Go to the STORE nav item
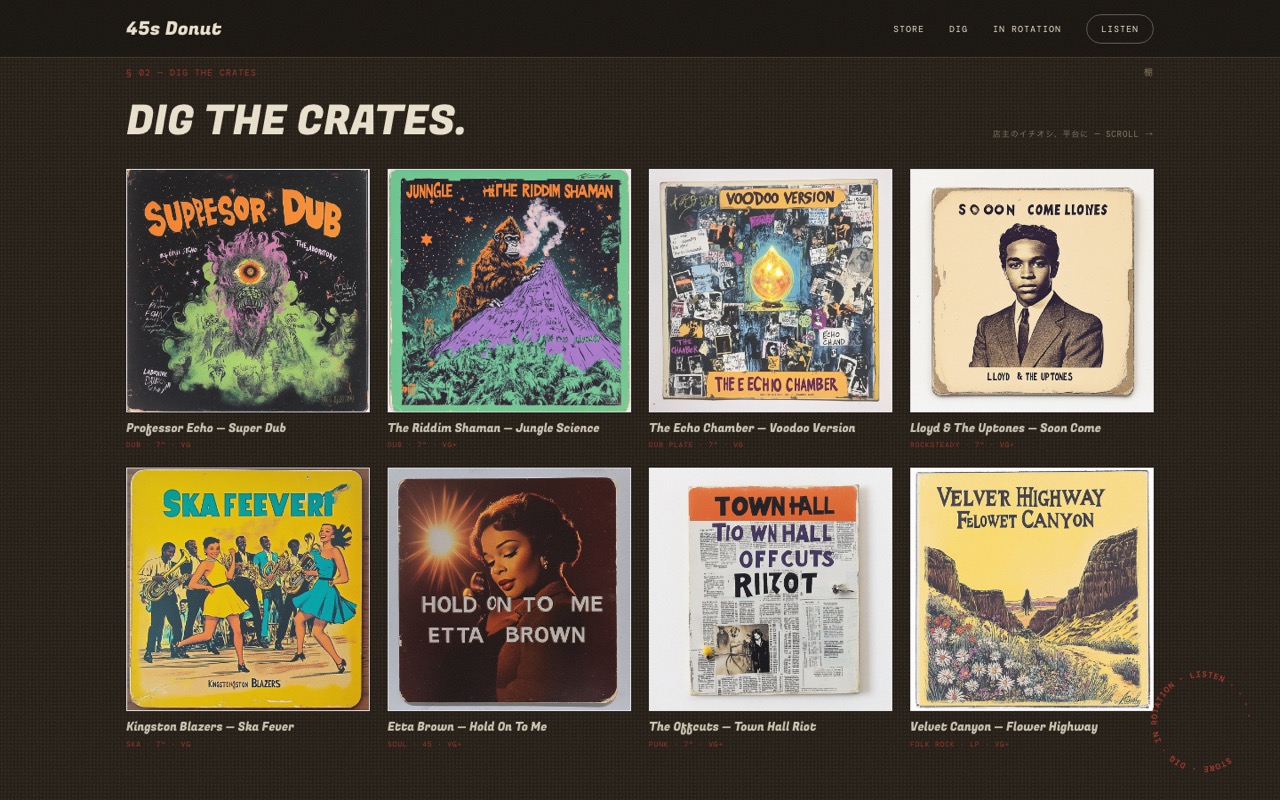Image resolution: width=1280 pixels, height=800 pixels. tap(908, 29)
